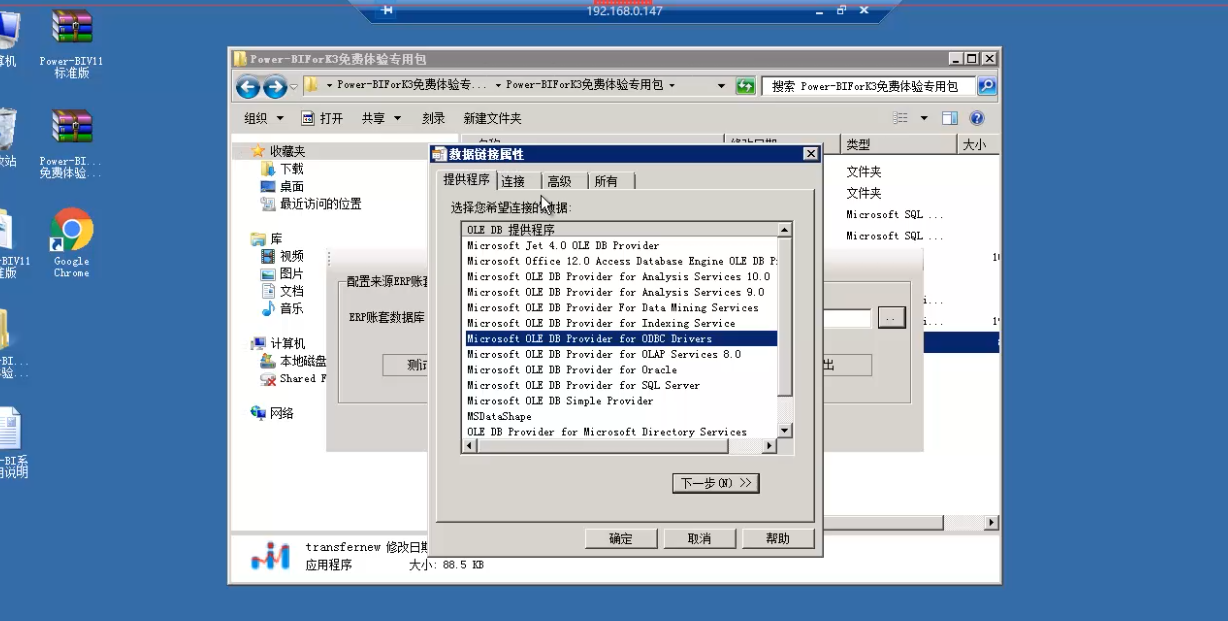The height and width of the screenshot is (621, 1228).
Task: Select 库 in navigation pane
Action: [266, 239]
